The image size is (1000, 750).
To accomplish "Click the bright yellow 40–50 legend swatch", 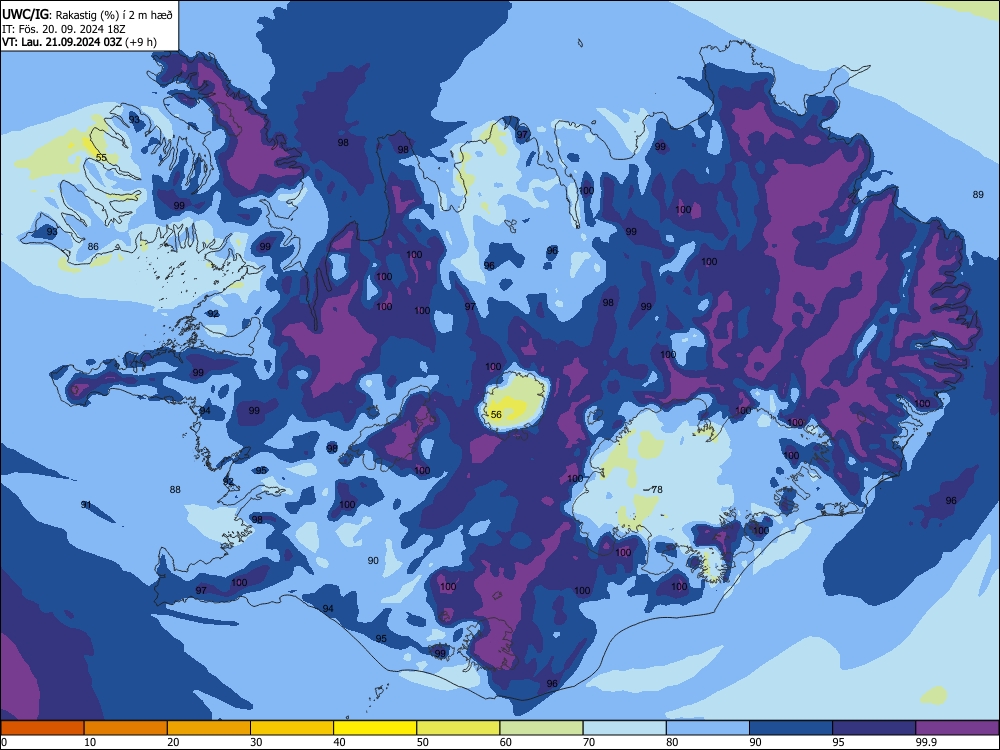I will pos(375,728).
